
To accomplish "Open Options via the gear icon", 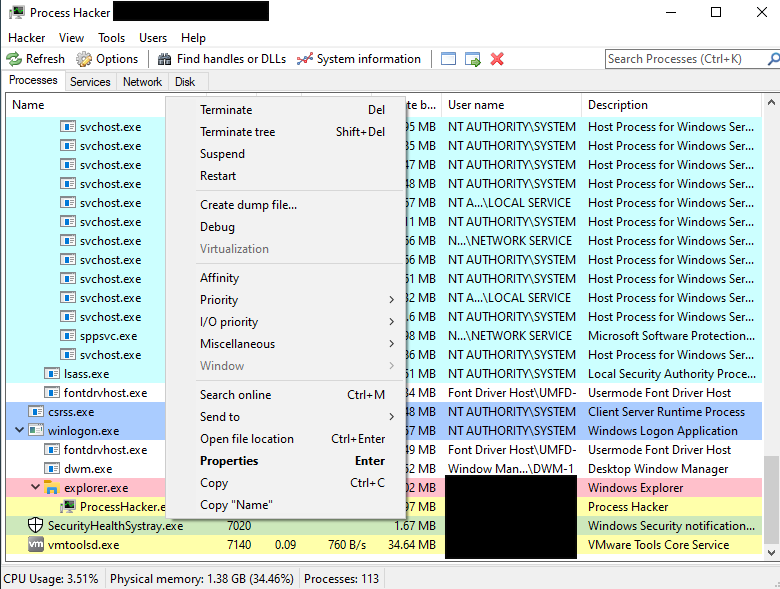I will 84,59.
